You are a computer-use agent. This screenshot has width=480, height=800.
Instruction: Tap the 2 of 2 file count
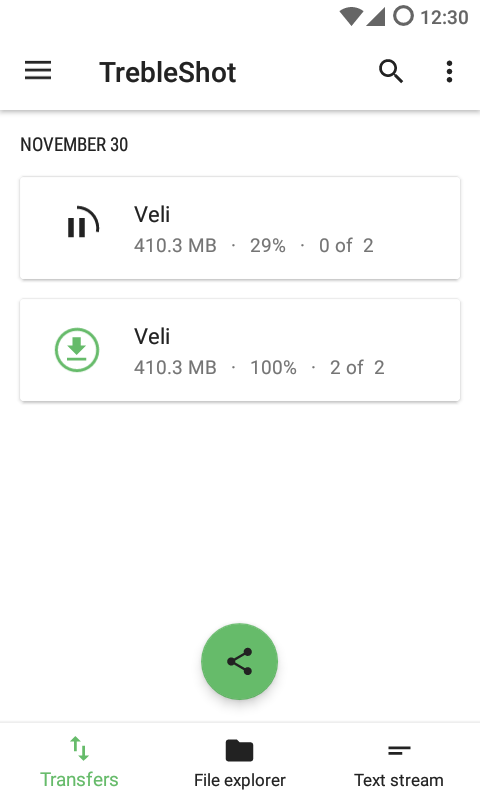[357, 367]
